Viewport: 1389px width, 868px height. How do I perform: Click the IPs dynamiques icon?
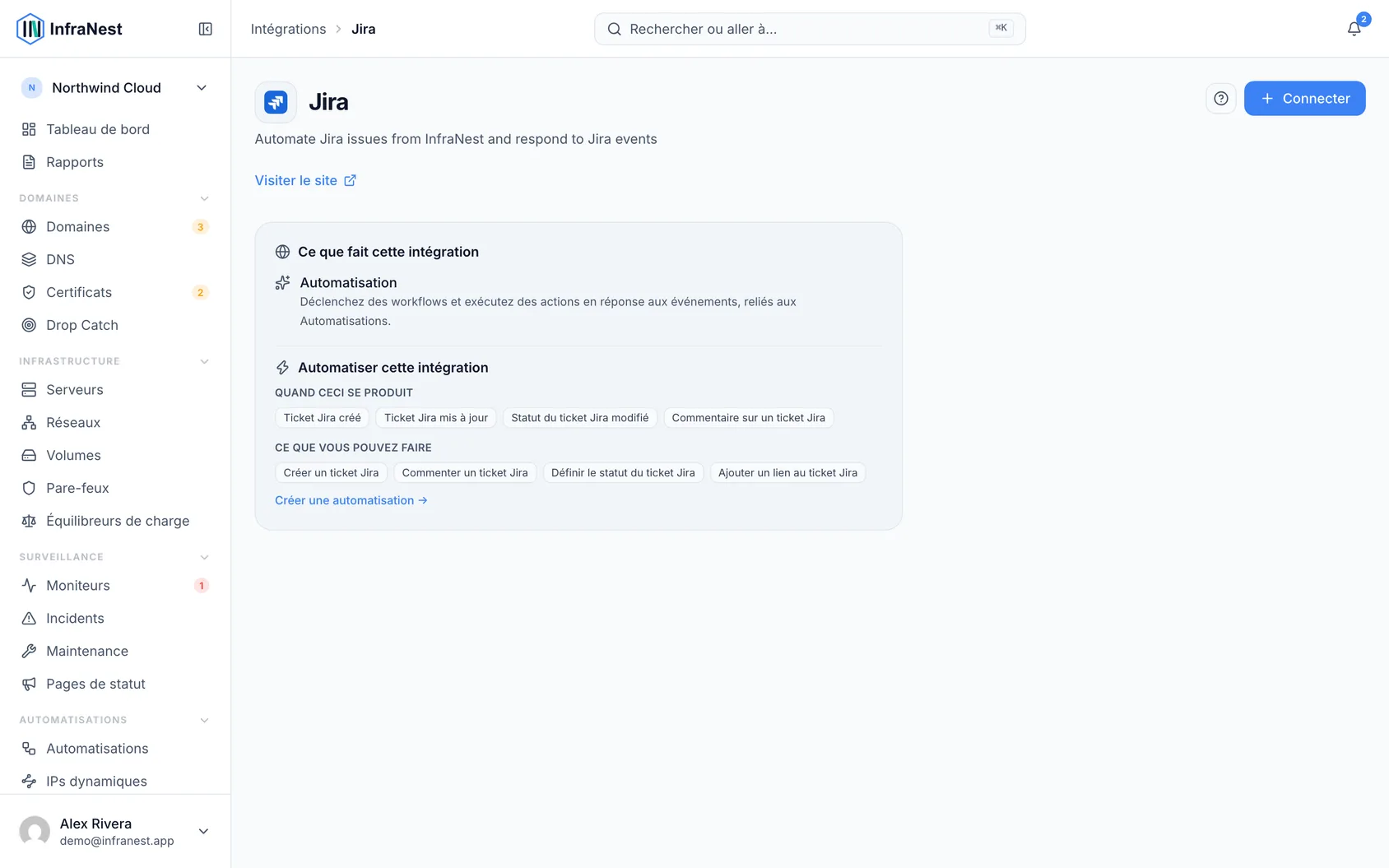point(29,781)
